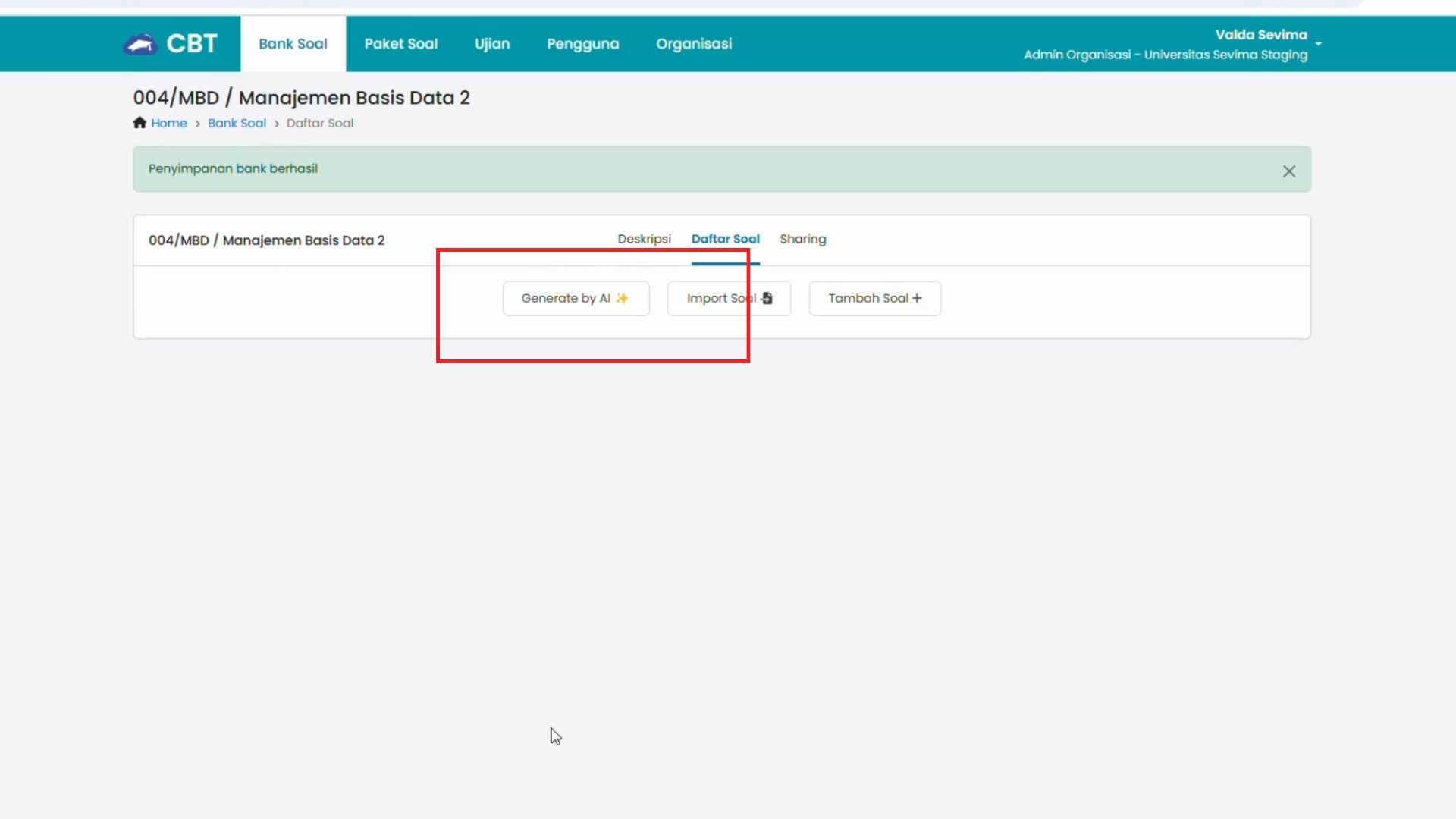Screen dimensions: 1456x819
Task: Open the Bank Soal navigation tab
Action: 293,44
